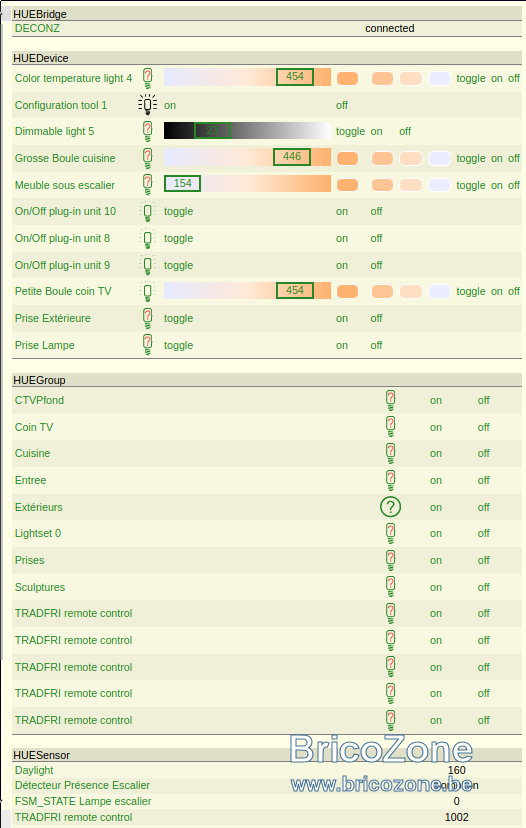
Task: Click the Extérieurs group question mark icon
Action: click(390, 507)
